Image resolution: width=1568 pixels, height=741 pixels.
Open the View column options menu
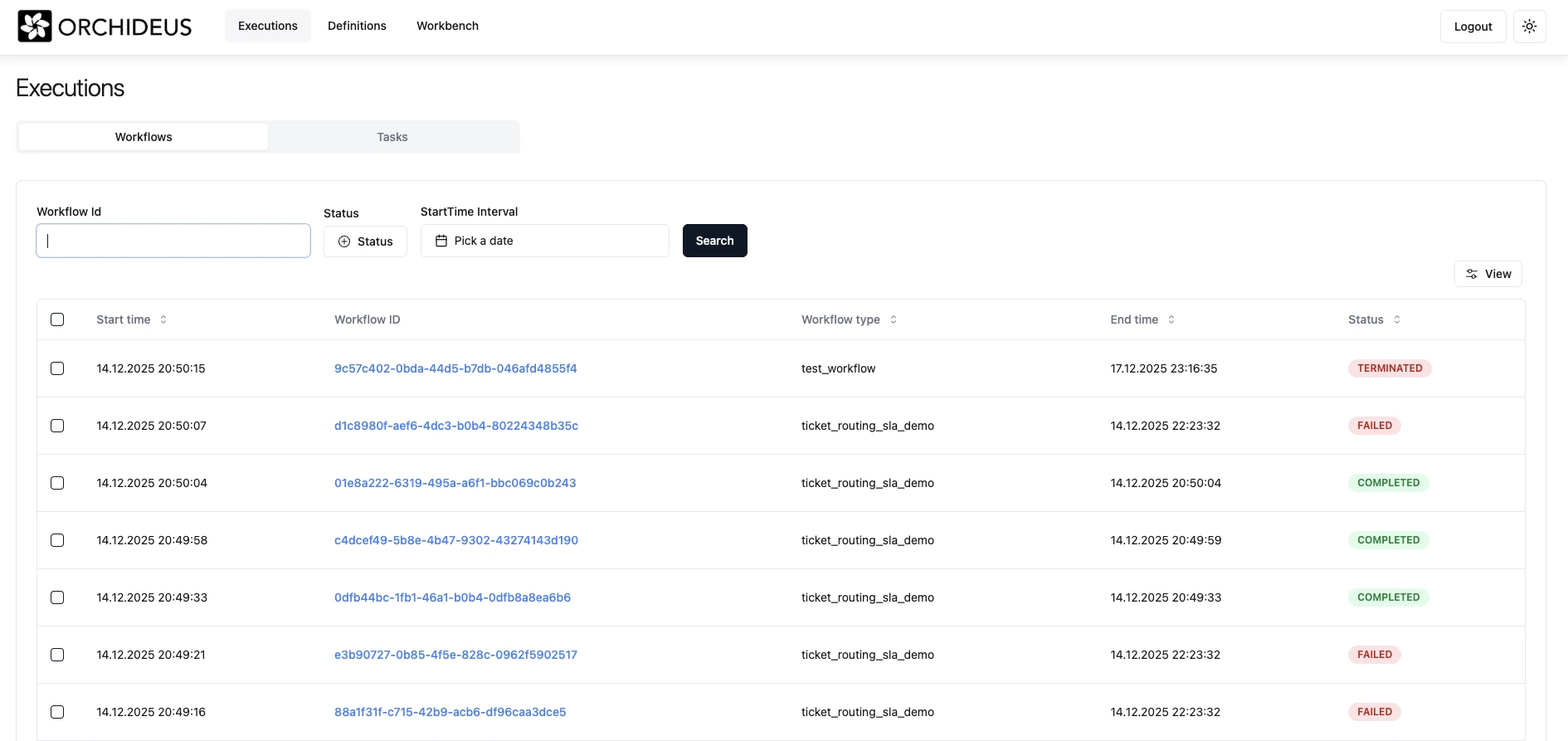(x=1488, y=274)
